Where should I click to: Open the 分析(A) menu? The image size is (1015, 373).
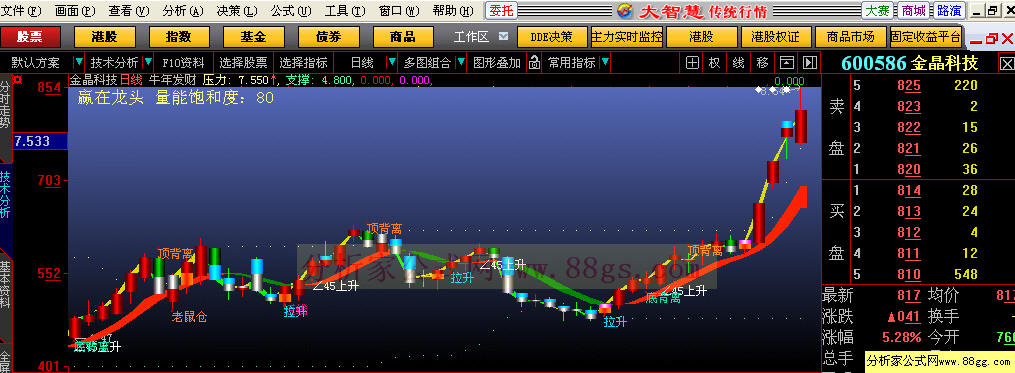(x=183, y=10)
